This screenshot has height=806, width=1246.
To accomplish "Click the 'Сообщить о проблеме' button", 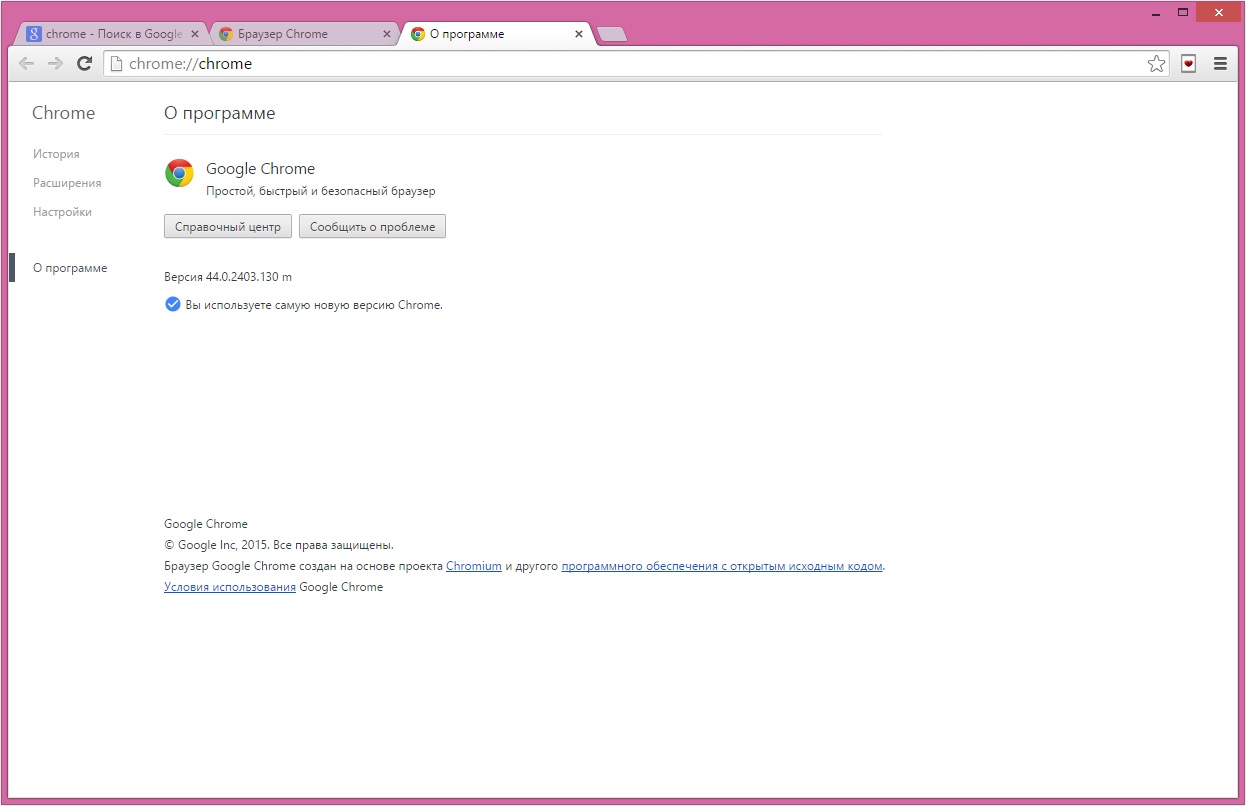I will [x=372, y=227].
